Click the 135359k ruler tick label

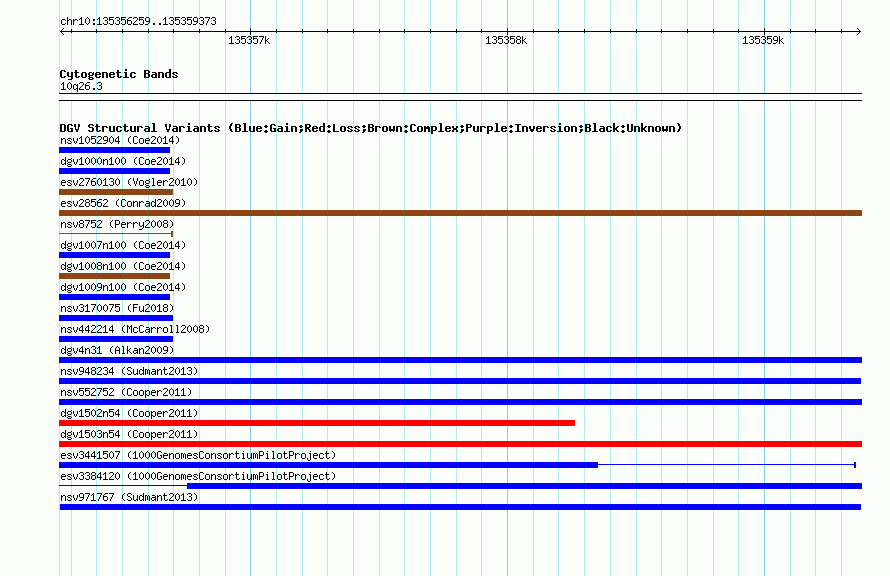click(763, 41)
